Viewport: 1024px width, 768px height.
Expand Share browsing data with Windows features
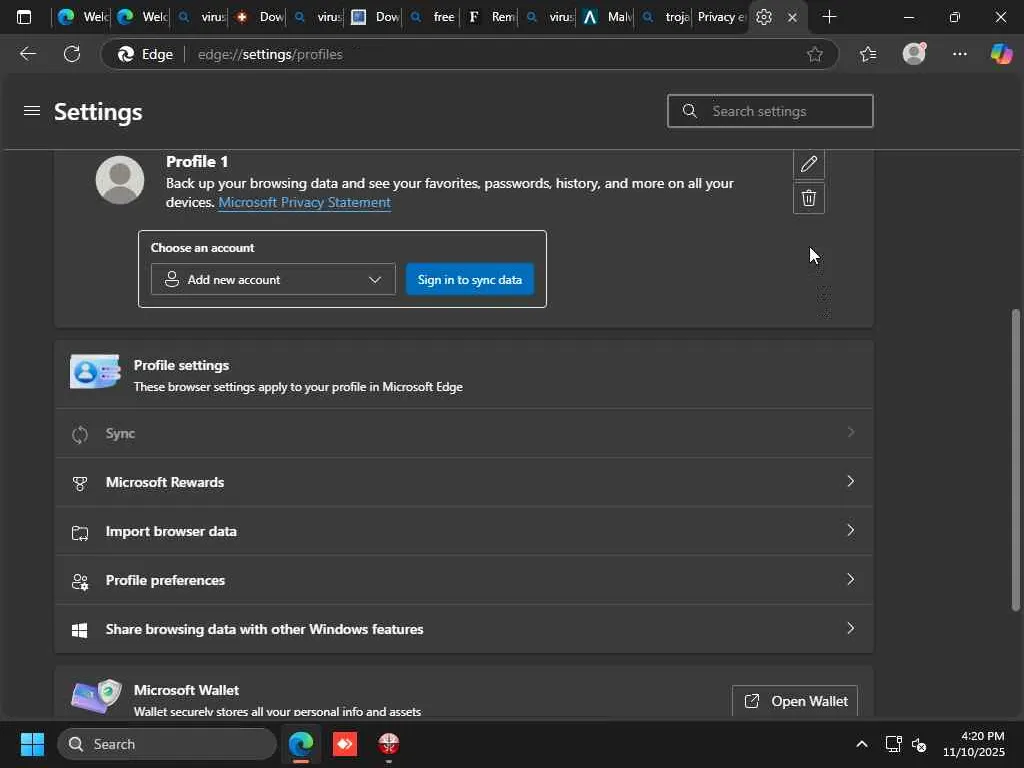(x=464, y=629)
